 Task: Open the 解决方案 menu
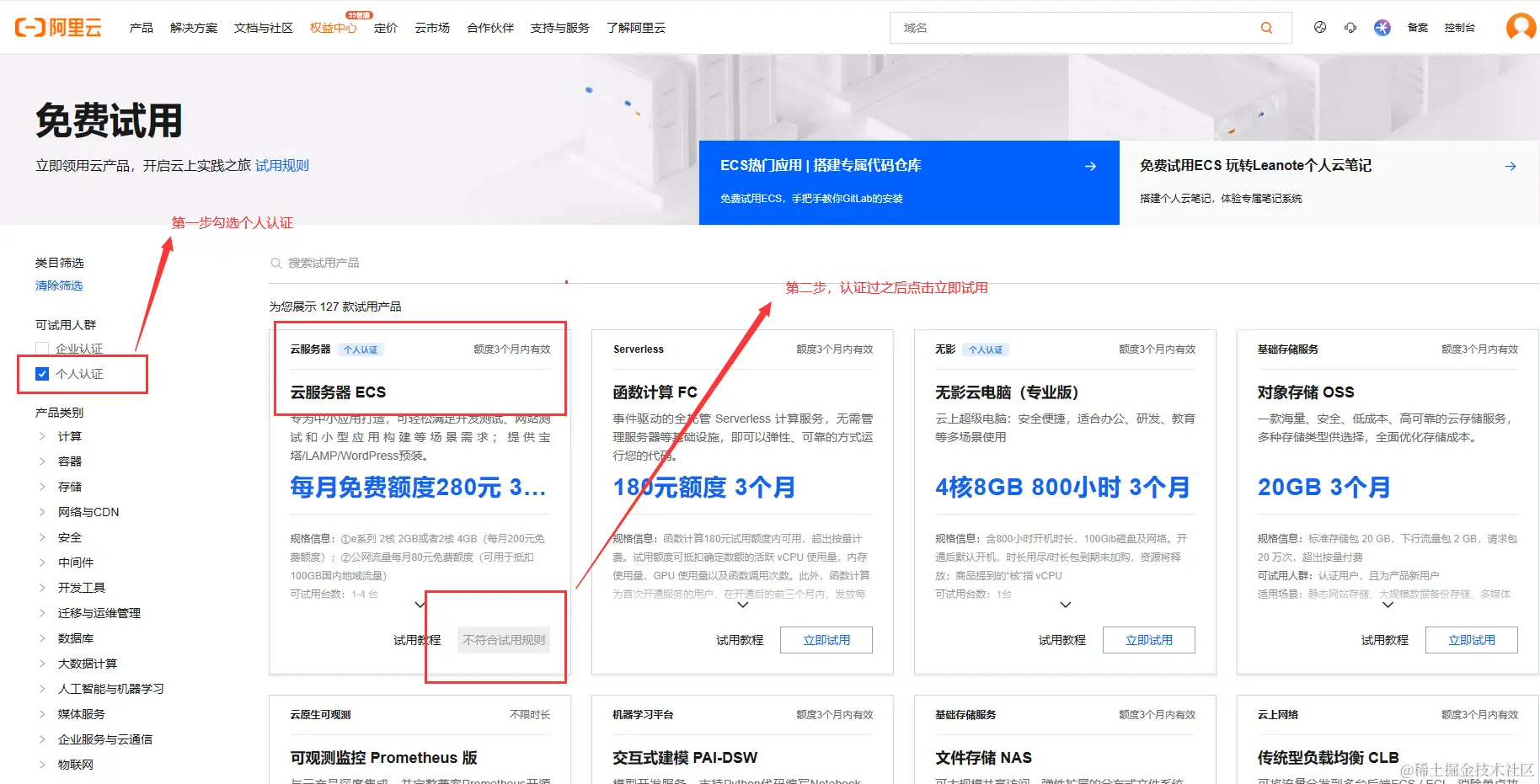(x=193, y=27)
